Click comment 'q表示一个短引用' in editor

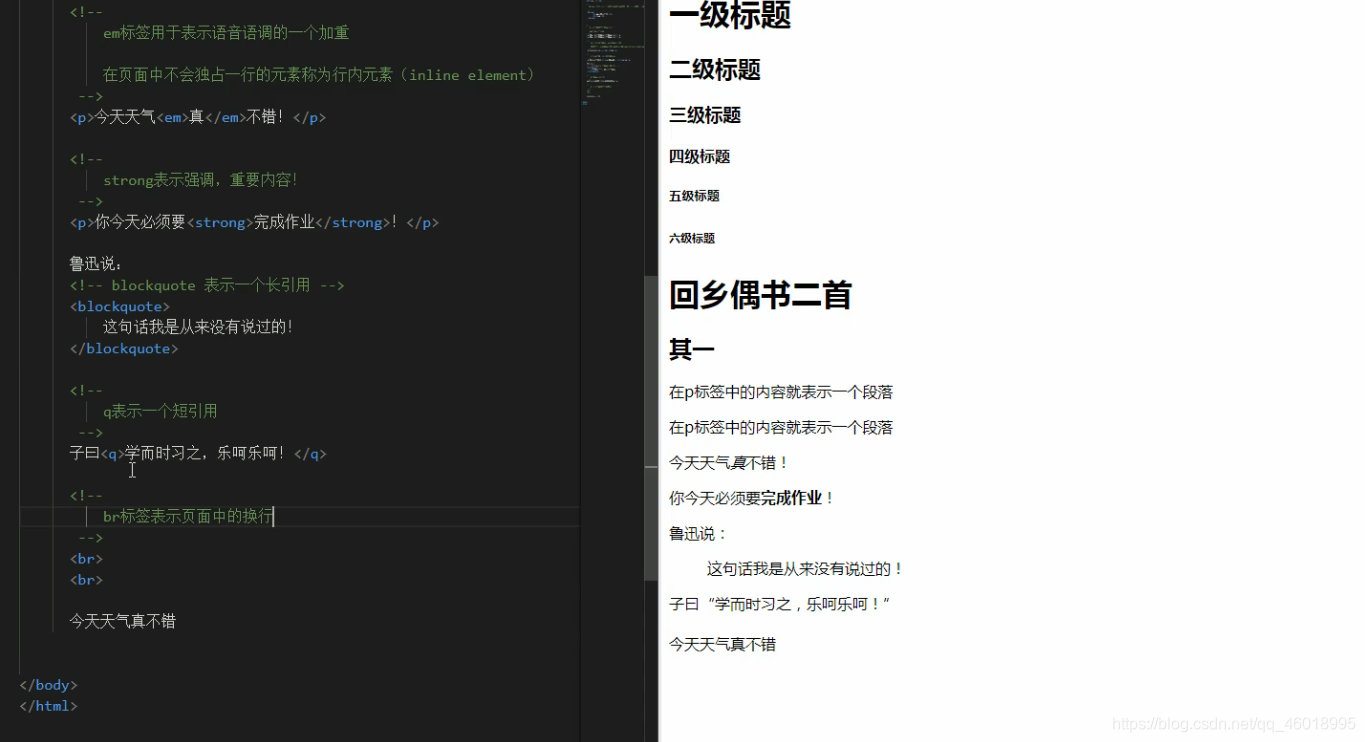[x=160, y=411]
